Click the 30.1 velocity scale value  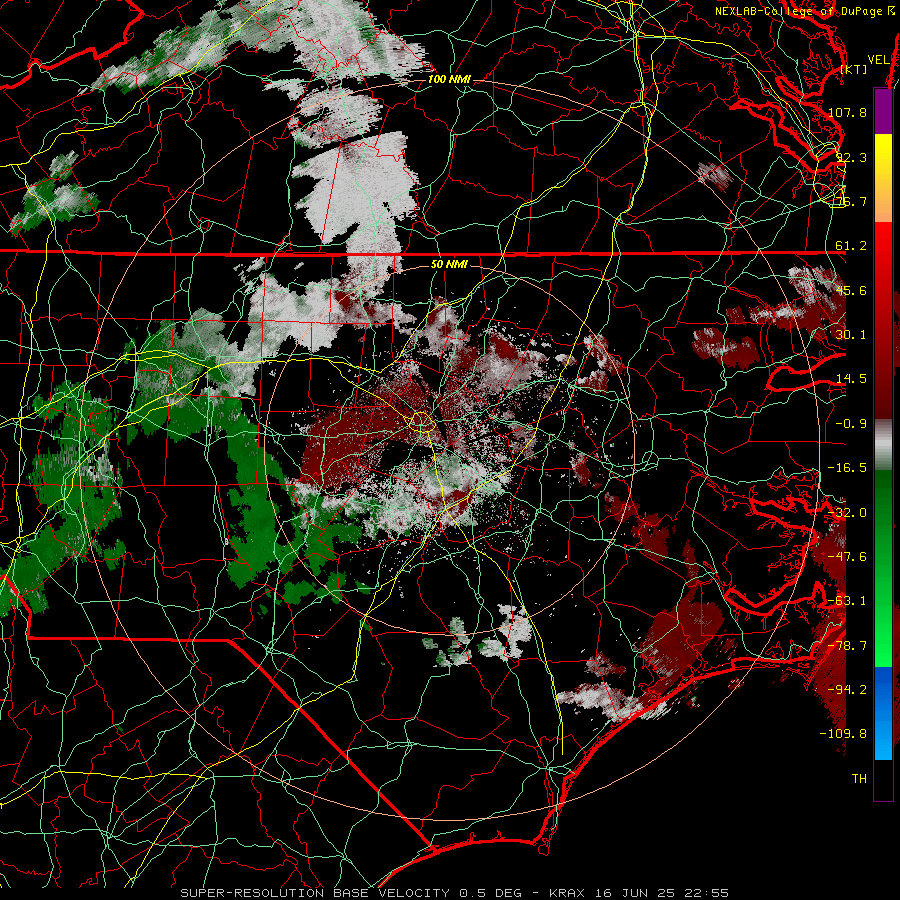851,335
